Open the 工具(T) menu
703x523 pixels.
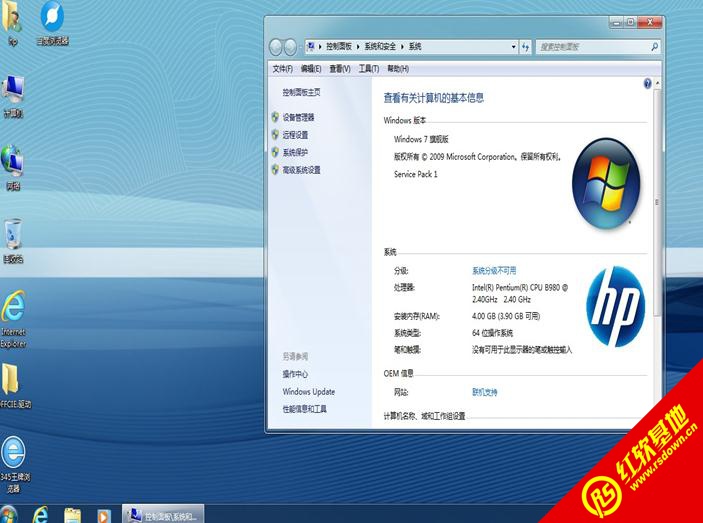pos(369,69)
